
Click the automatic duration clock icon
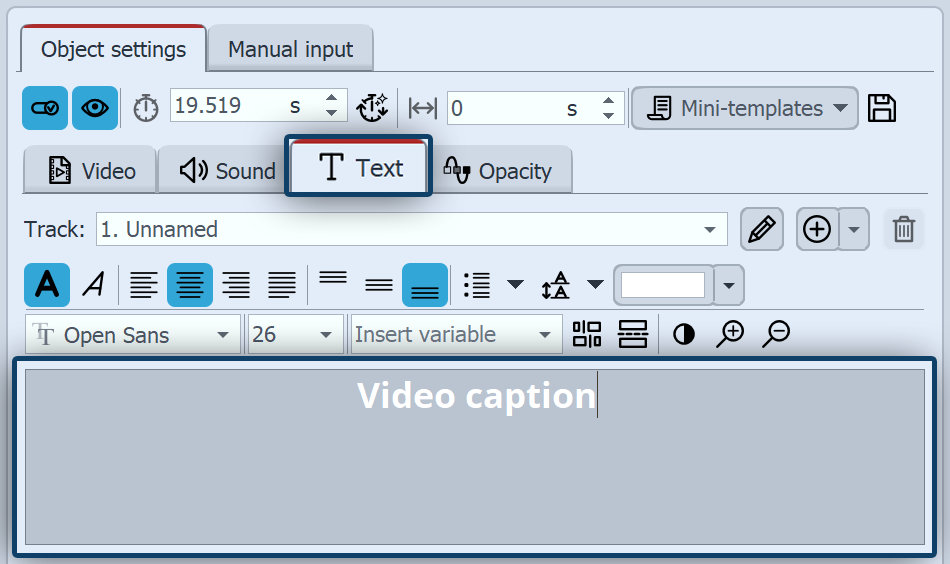tap(372, 108)
